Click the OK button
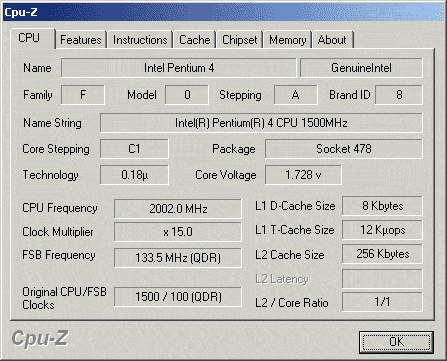 click(396, 342)
